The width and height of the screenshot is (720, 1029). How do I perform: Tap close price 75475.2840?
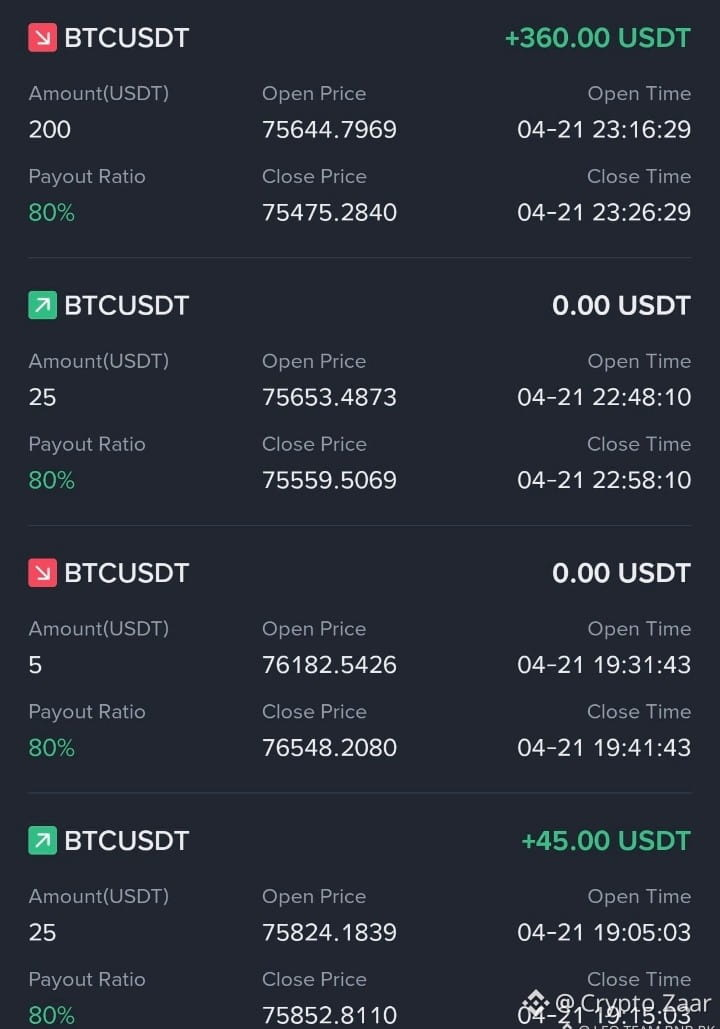[329, 212]
